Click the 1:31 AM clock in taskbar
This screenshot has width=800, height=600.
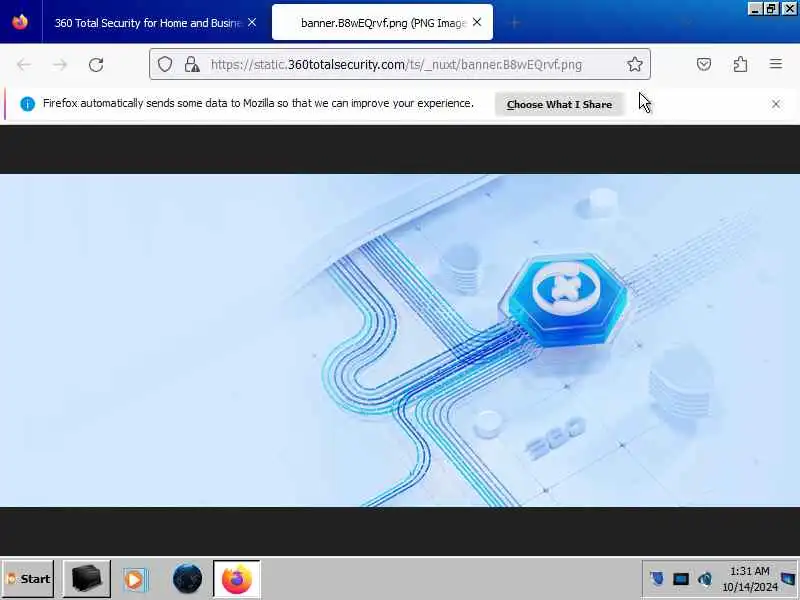tap(749, 579)
